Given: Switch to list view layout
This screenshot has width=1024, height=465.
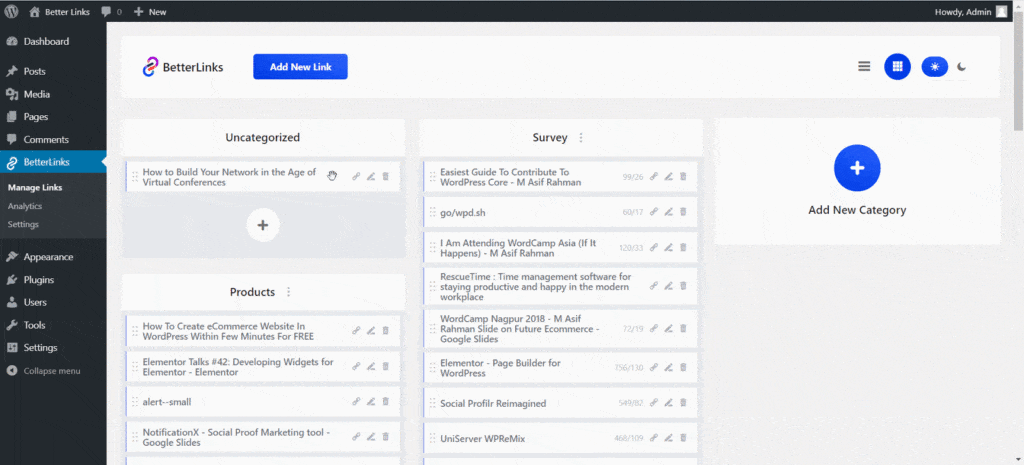Looking at the screenshot, I should tap(864, 66).
